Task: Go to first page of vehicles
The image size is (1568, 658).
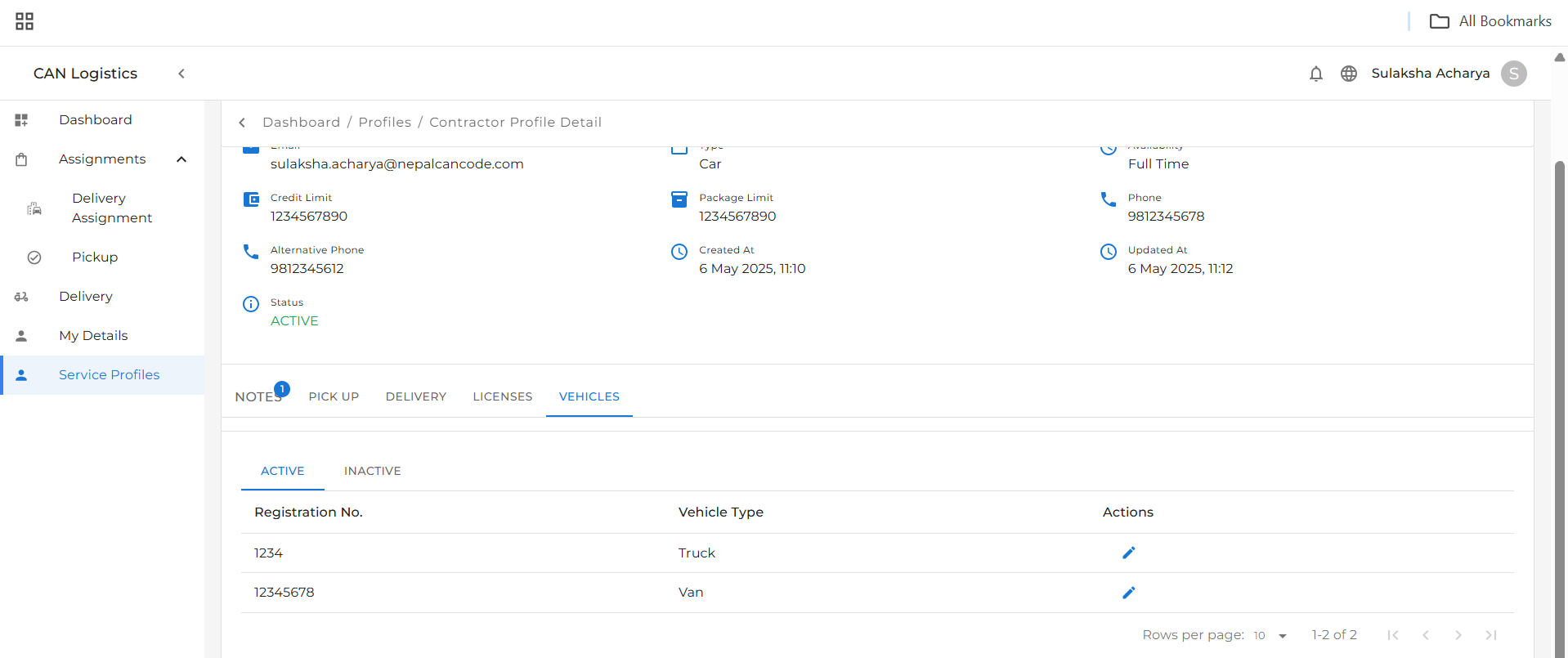Action: (1393, 635)
